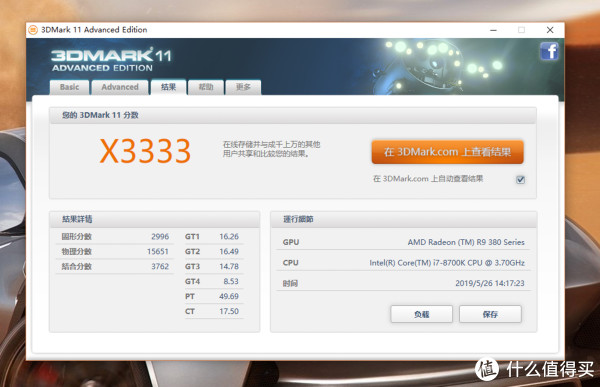Click the 负载 load button
This screenshot has width=600, height=387.
tap(421, 314)
